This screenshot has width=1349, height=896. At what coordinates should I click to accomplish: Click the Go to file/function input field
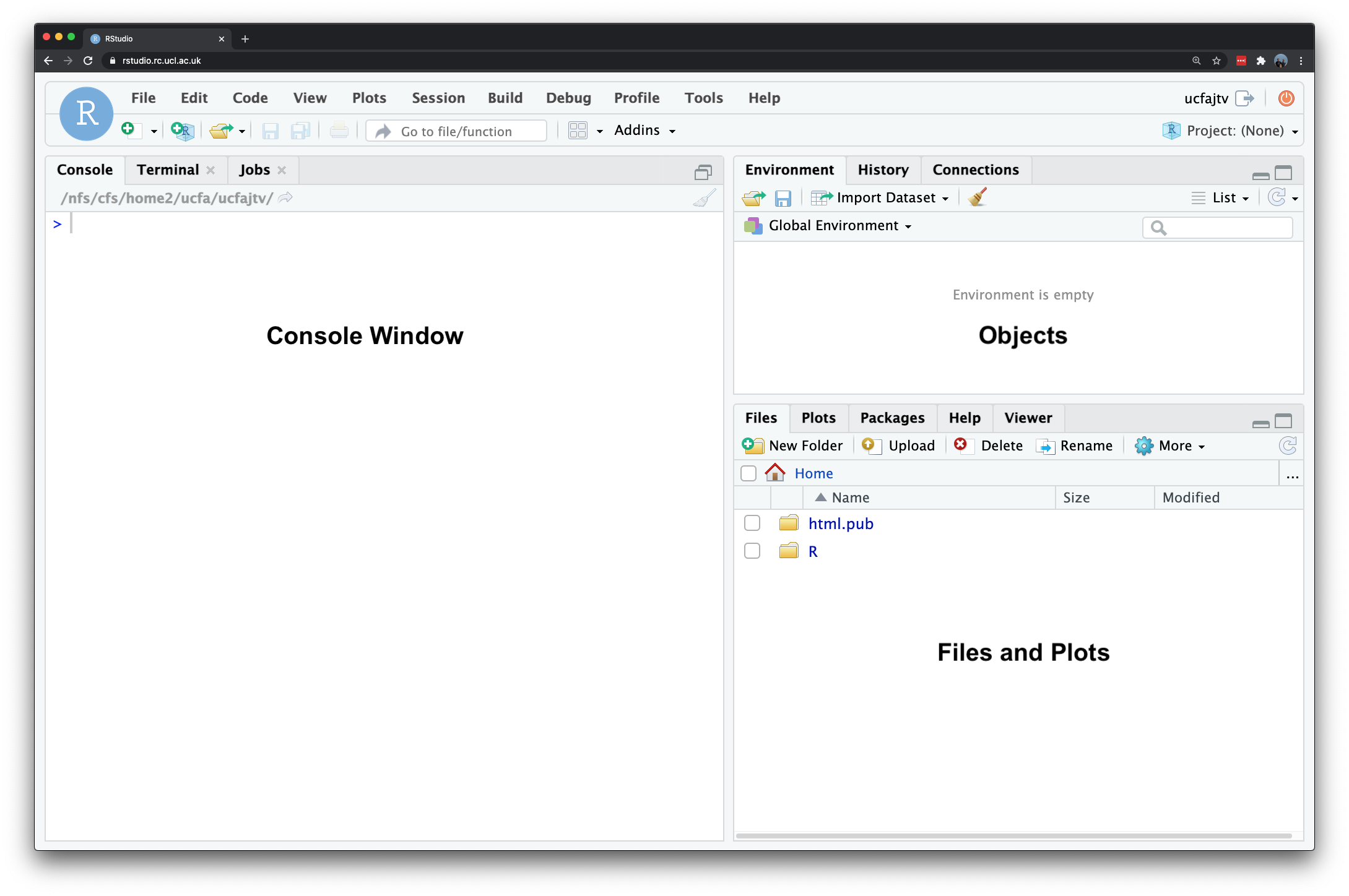click(456, 130)
